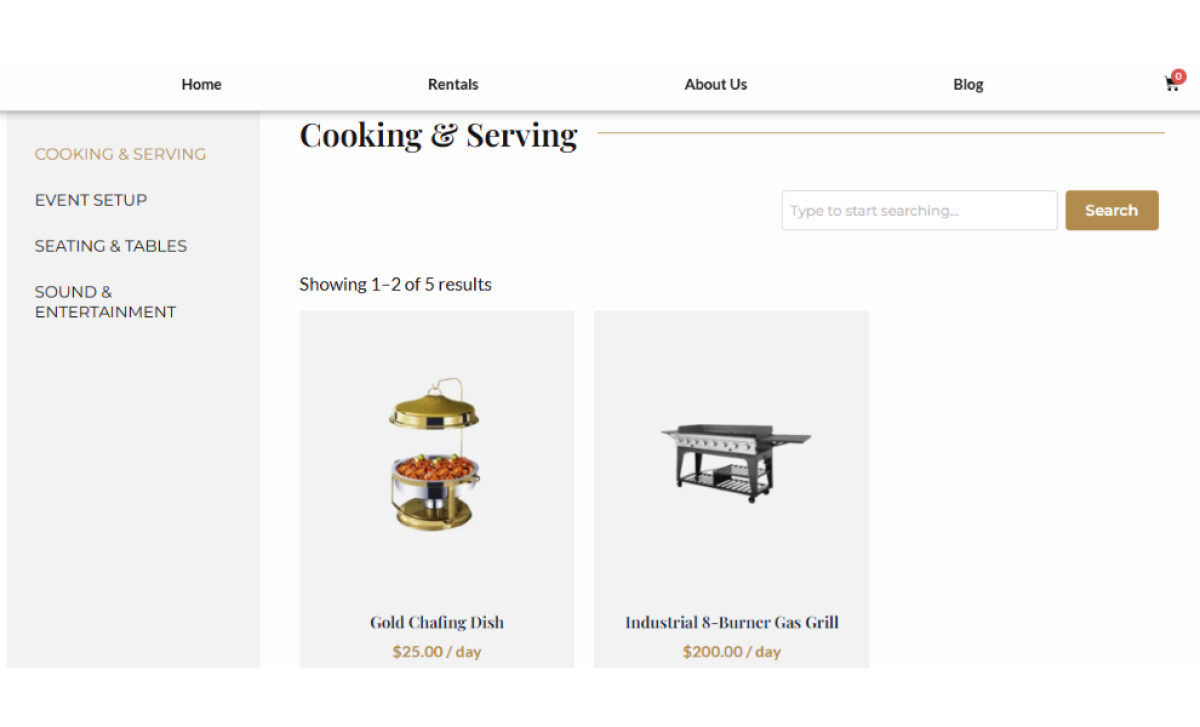Select the COOKING & SERVING category
The image size is (1200, 727).
pos(120,154)
